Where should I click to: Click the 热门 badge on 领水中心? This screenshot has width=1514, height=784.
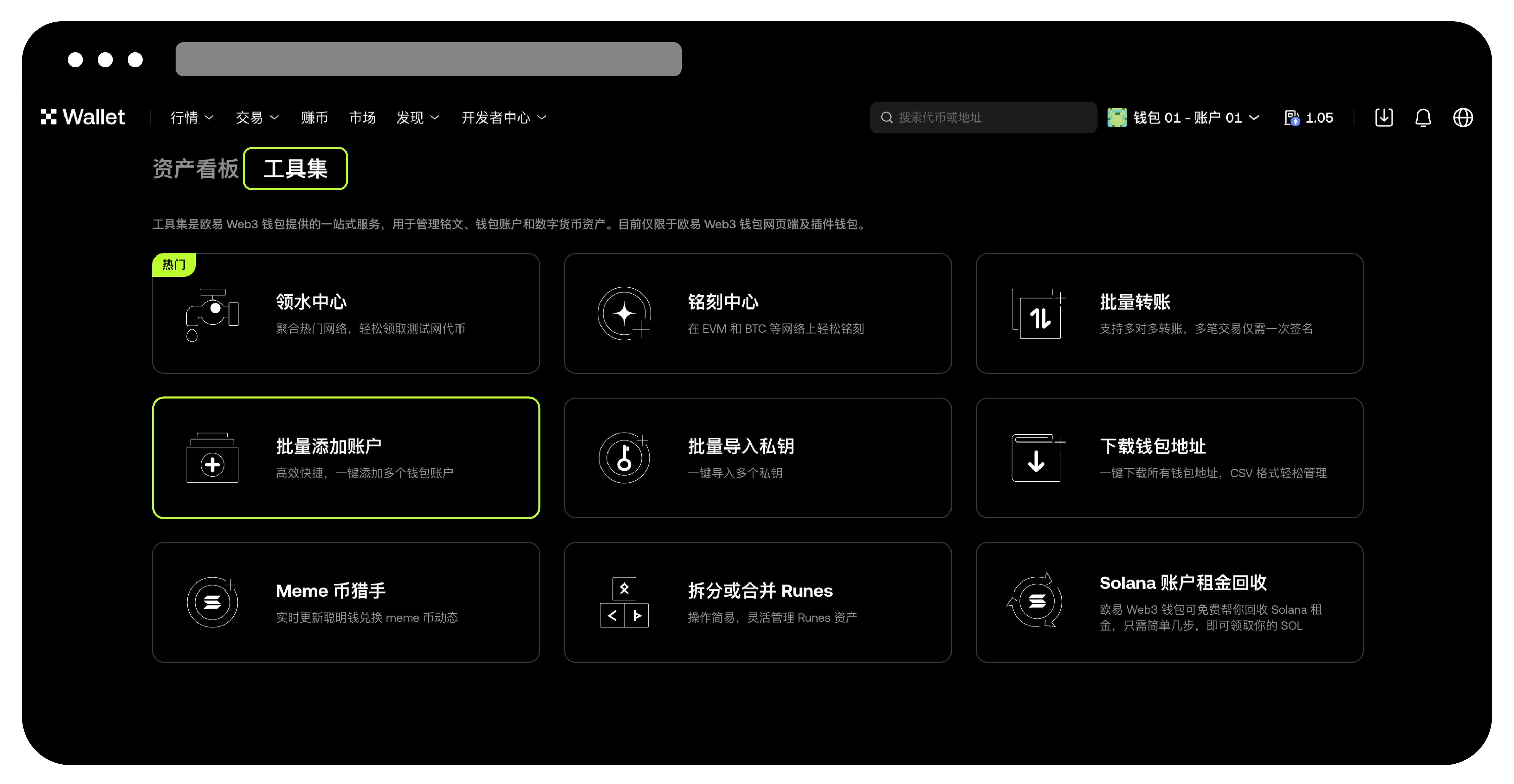pos(174,265)
